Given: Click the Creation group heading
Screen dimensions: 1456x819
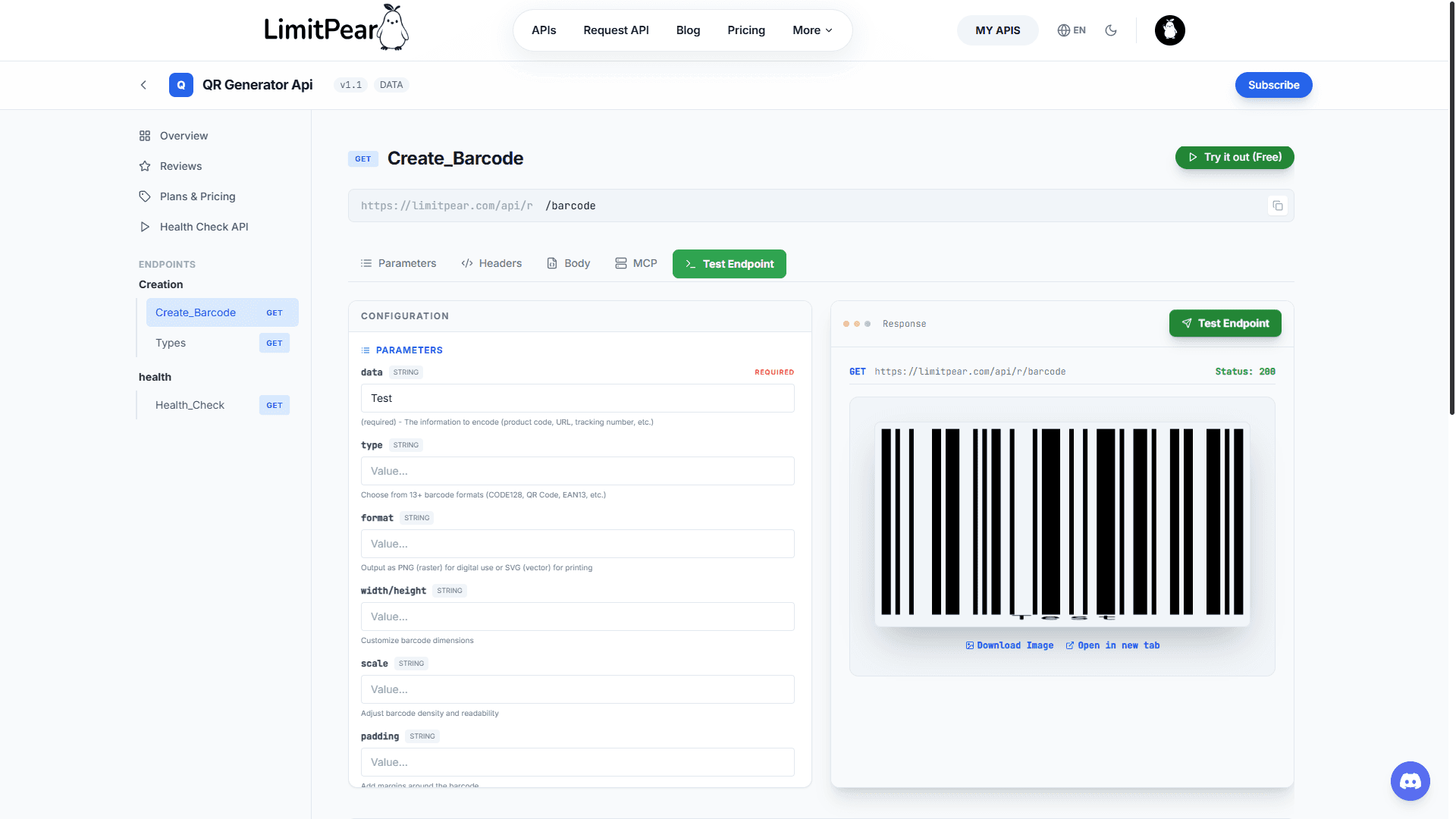Looking at the screenshot, I should point(161,284).
